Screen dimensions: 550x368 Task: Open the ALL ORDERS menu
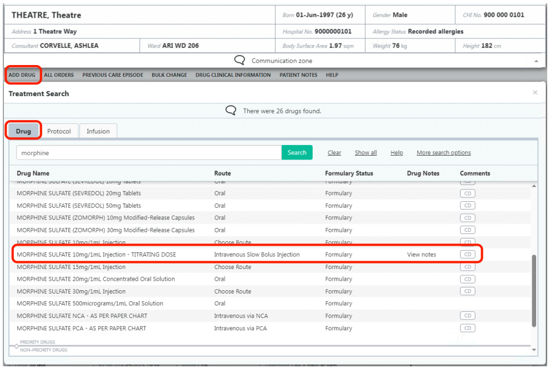59,75
